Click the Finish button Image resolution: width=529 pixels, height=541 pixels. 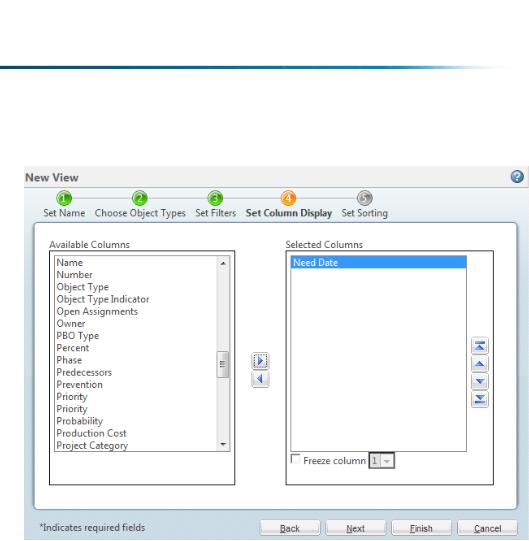point(421,528)
